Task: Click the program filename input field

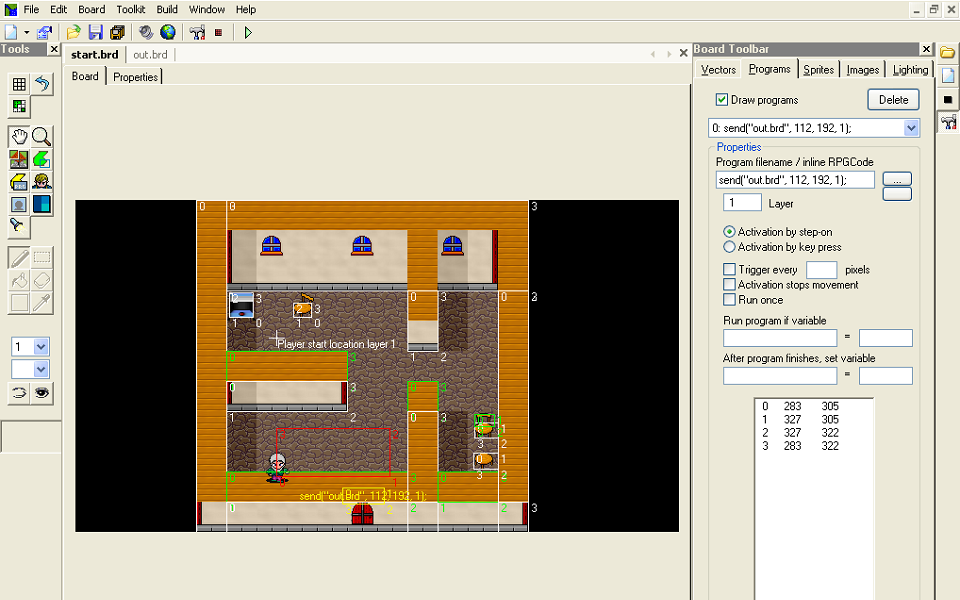Action: [x=795, y=180]
